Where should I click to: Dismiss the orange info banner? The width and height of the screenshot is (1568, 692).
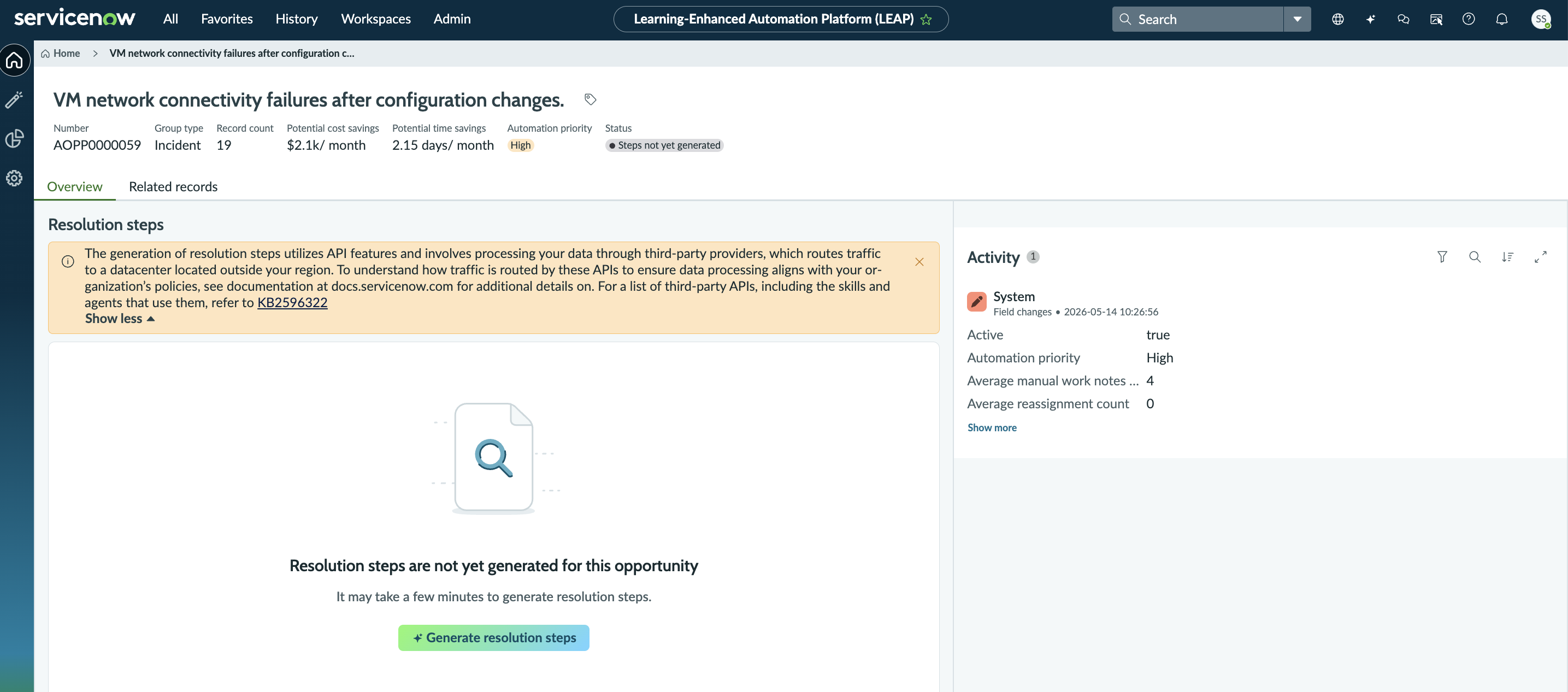[x=919, y=262]
